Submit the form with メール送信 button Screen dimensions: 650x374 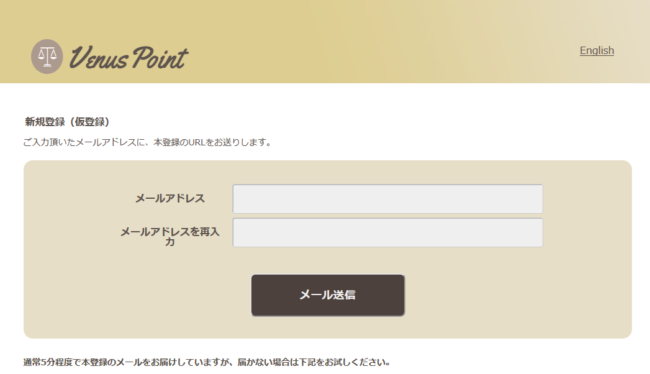coord(327,295)
